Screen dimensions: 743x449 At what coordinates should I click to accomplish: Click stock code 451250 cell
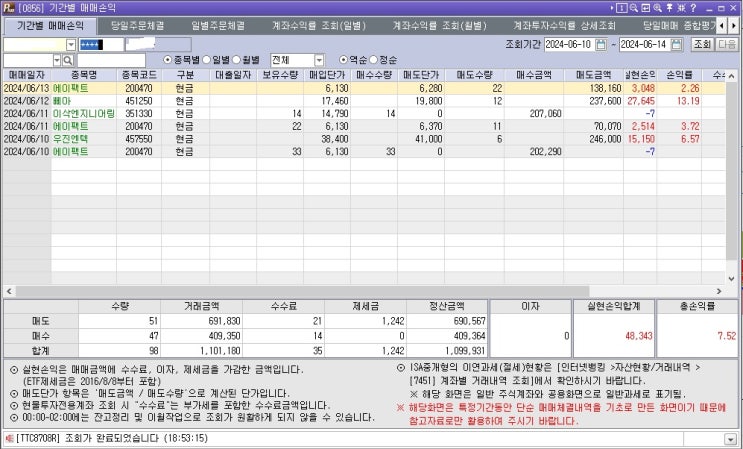tap(139, 101)
